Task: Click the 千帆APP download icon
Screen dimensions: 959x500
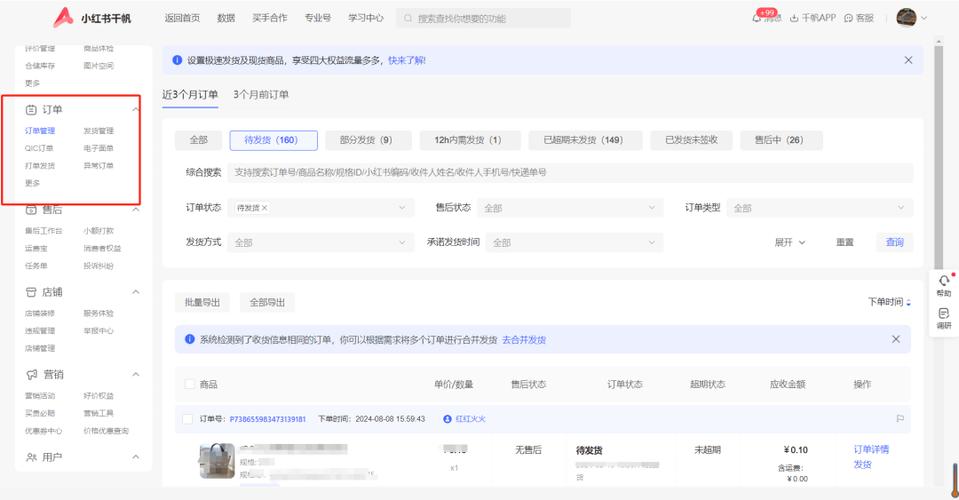Action: 795,18
